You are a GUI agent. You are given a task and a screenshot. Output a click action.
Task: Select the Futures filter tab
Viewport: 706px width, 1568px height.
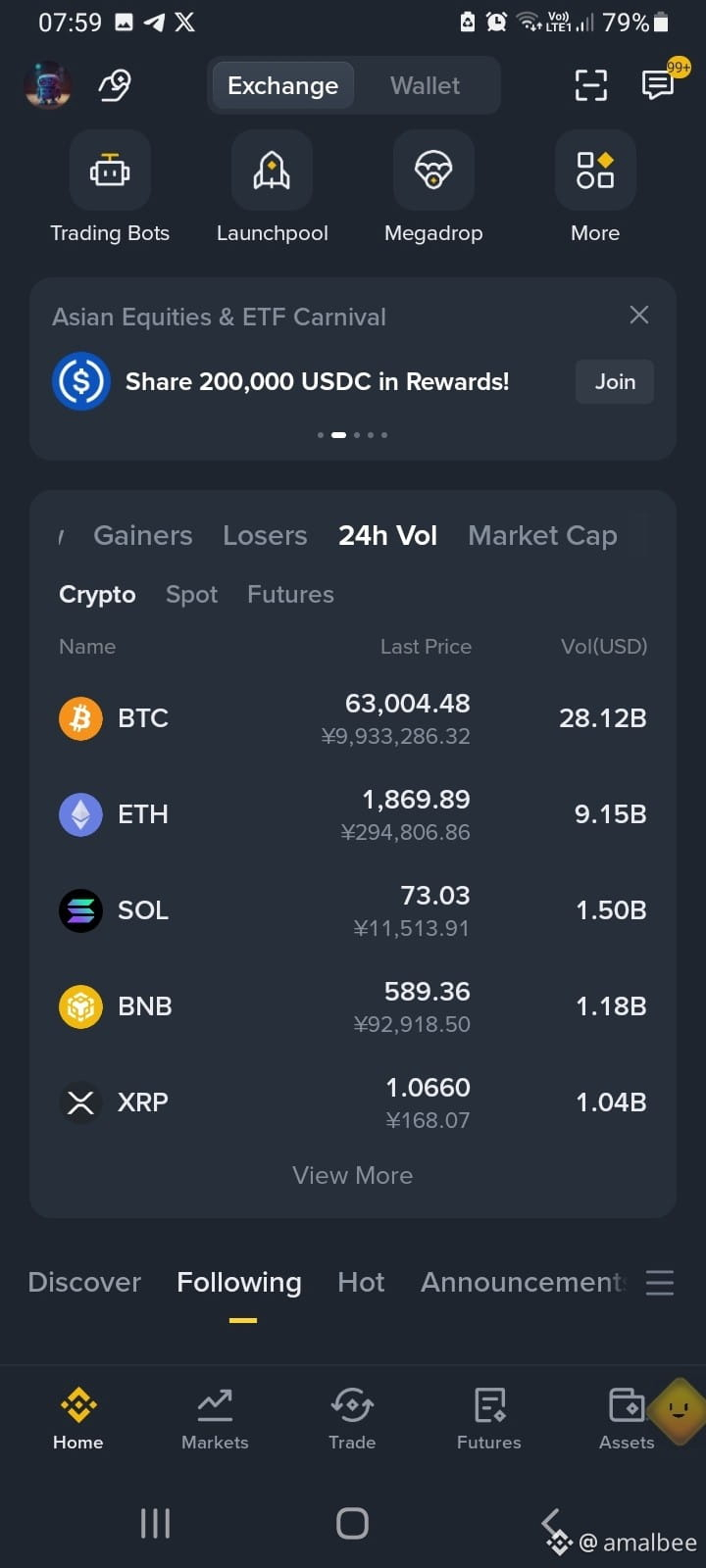pyautogui.click(x=290, y=594)
